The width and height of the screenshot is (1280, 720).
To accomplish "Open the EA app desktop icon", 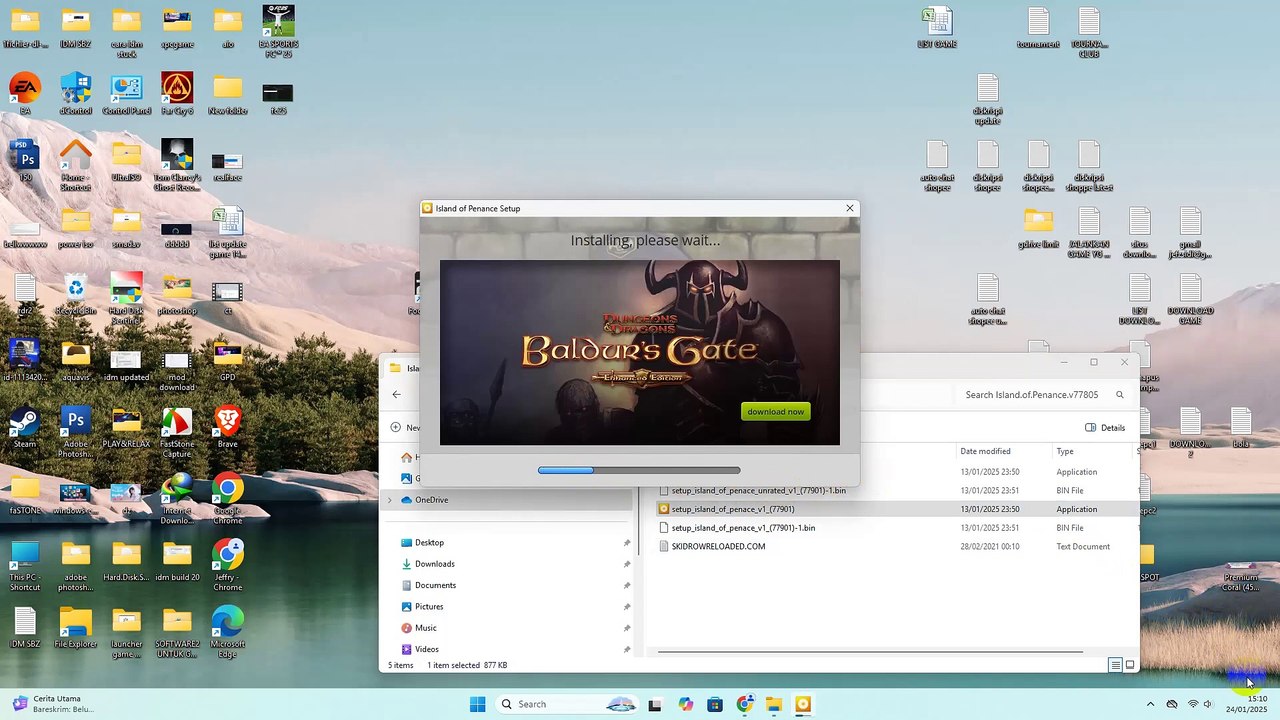I will pyautogui.click(x=25, y=93).
